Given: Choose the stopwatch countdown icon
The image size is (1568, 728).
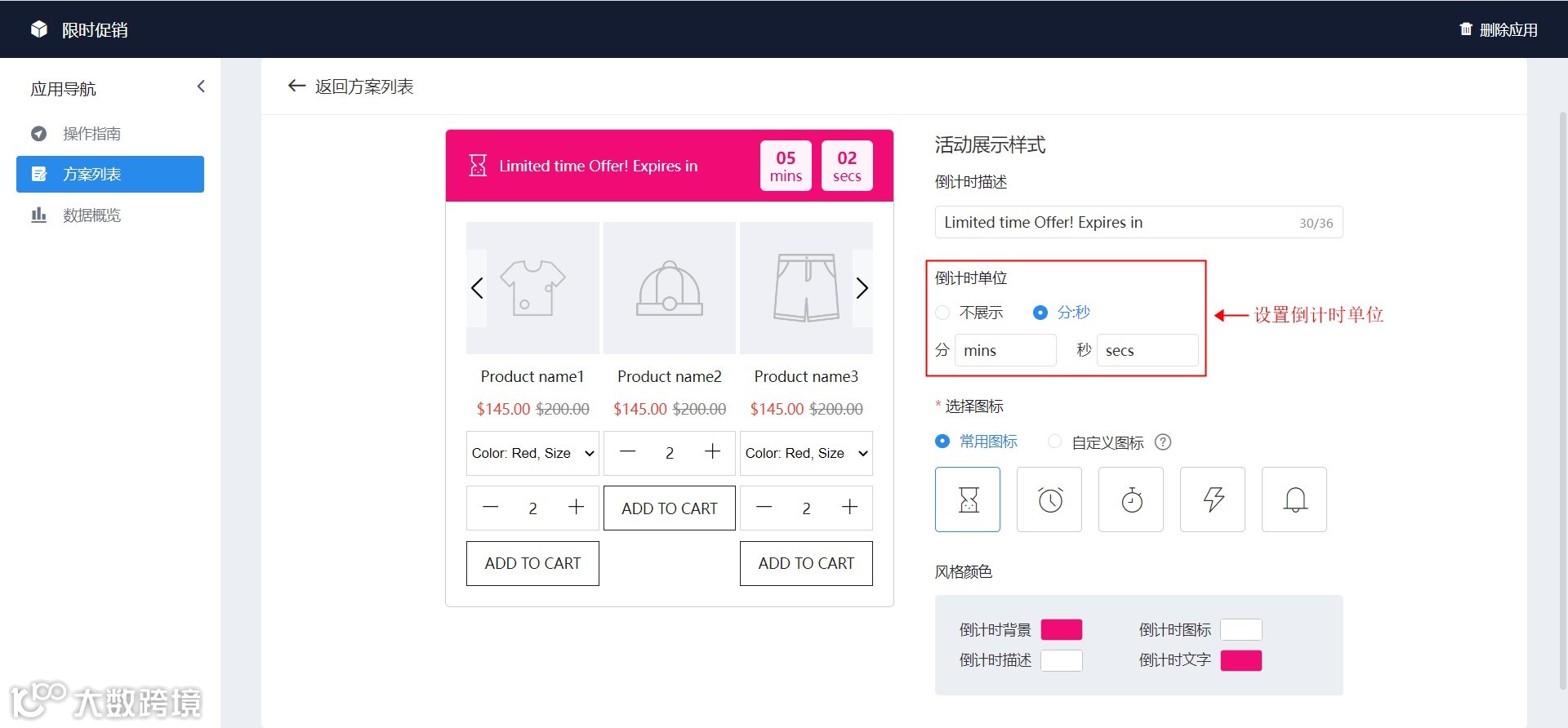Looking at the screenshot, I should coord(1131,499).
